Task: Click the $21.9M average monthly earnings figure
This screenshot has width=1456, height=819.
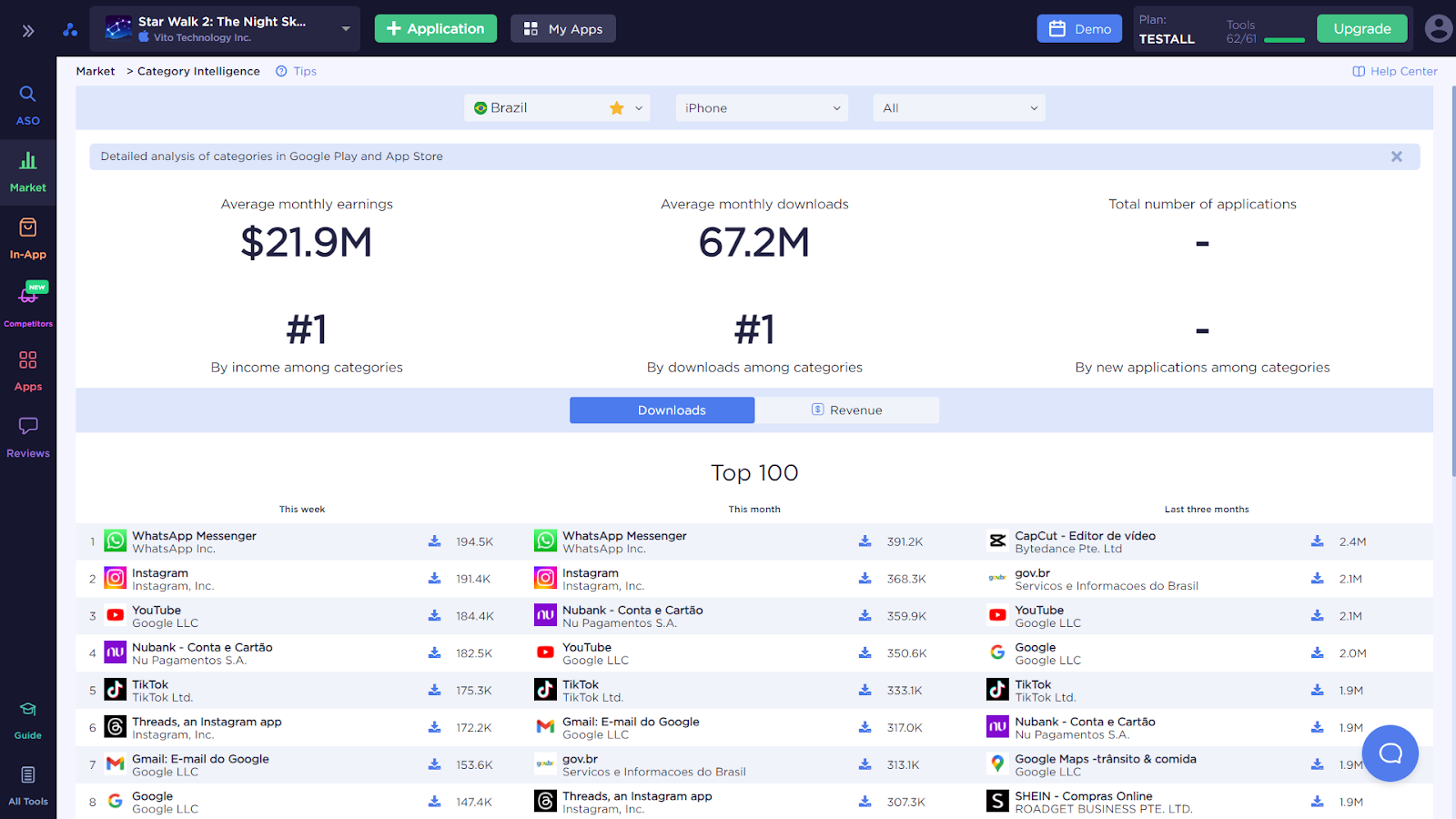Action: click(307, 243)
